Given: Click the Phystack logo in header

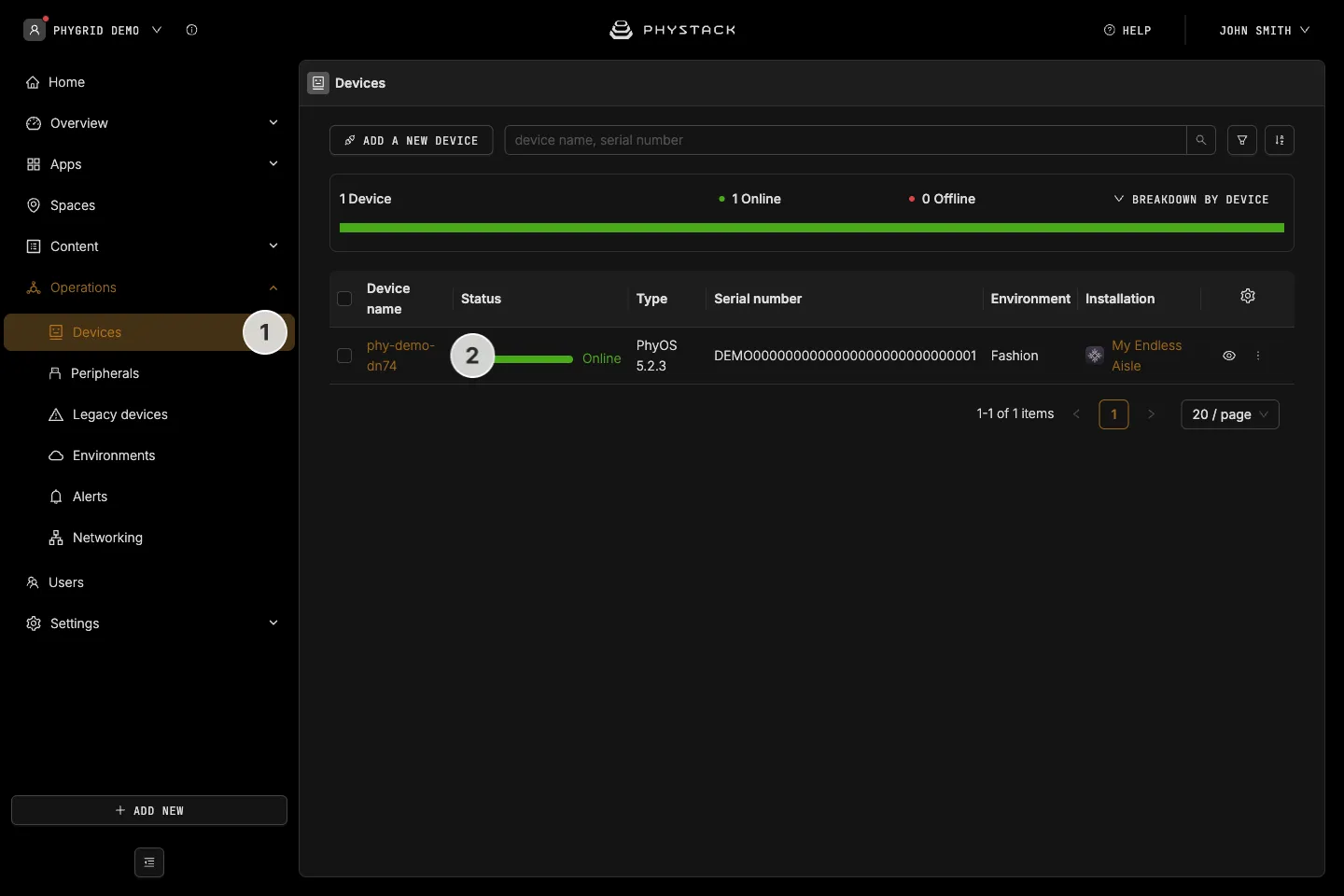Looking at the screenshot, I should [672, 30].
